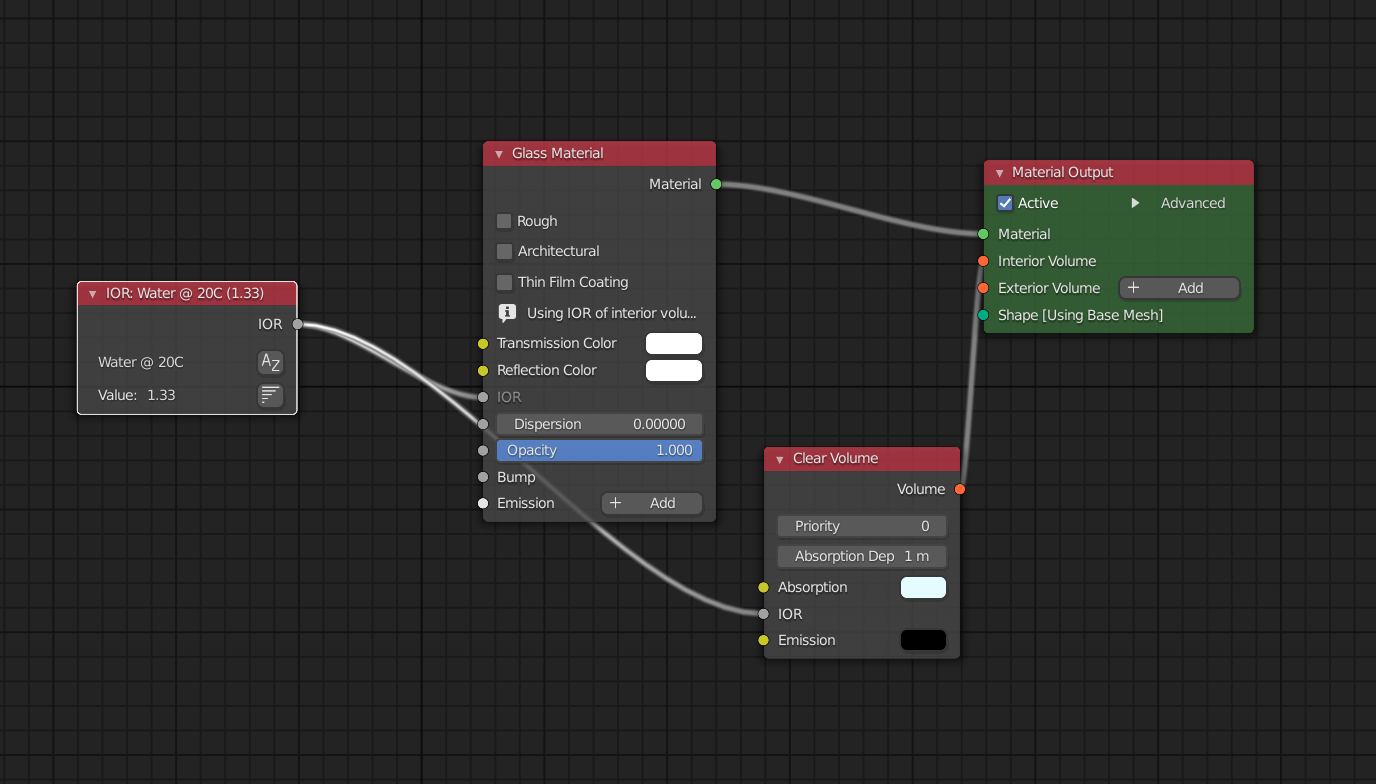Collapse the Clear Volume node

(x=779, y=459)
